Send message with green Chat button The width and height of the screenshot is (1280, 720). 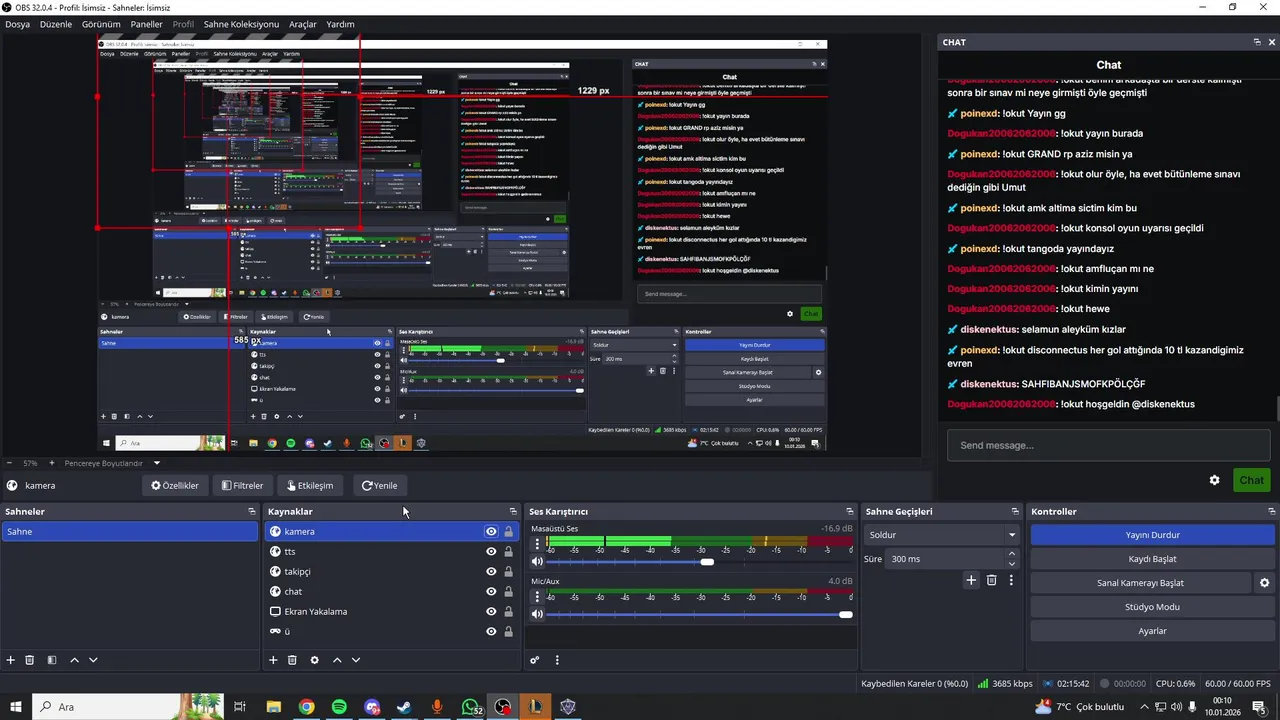click(1252, 480)
